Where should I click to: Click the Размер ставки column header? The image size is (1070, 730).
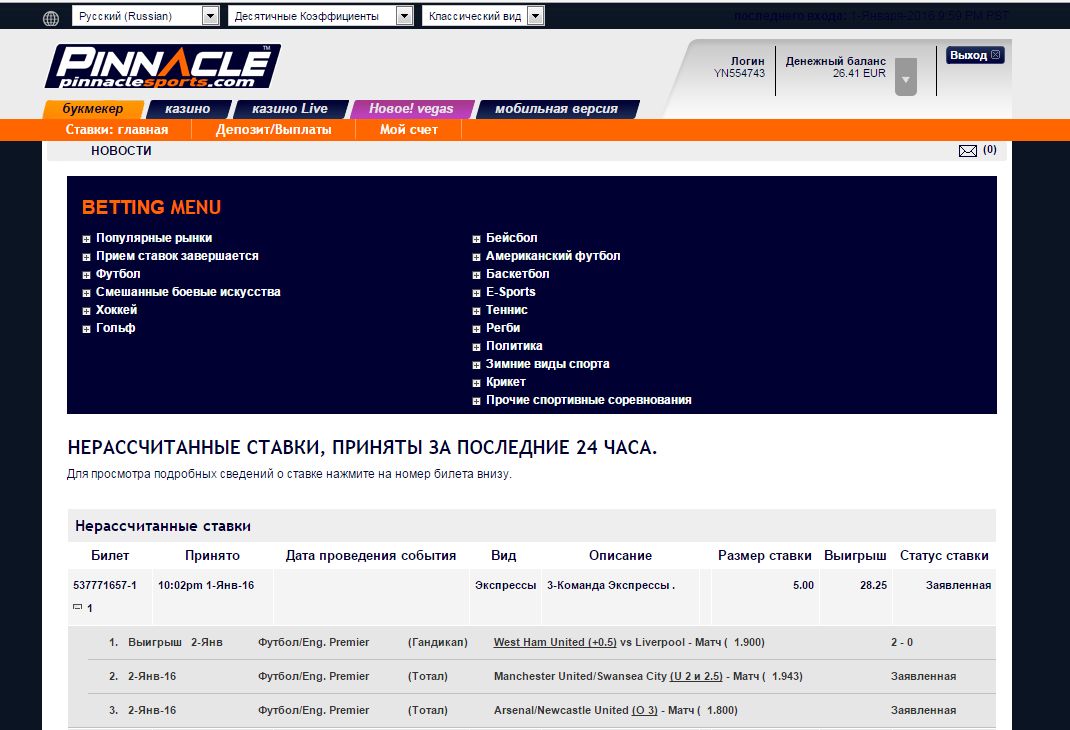[x=764, y=556]
